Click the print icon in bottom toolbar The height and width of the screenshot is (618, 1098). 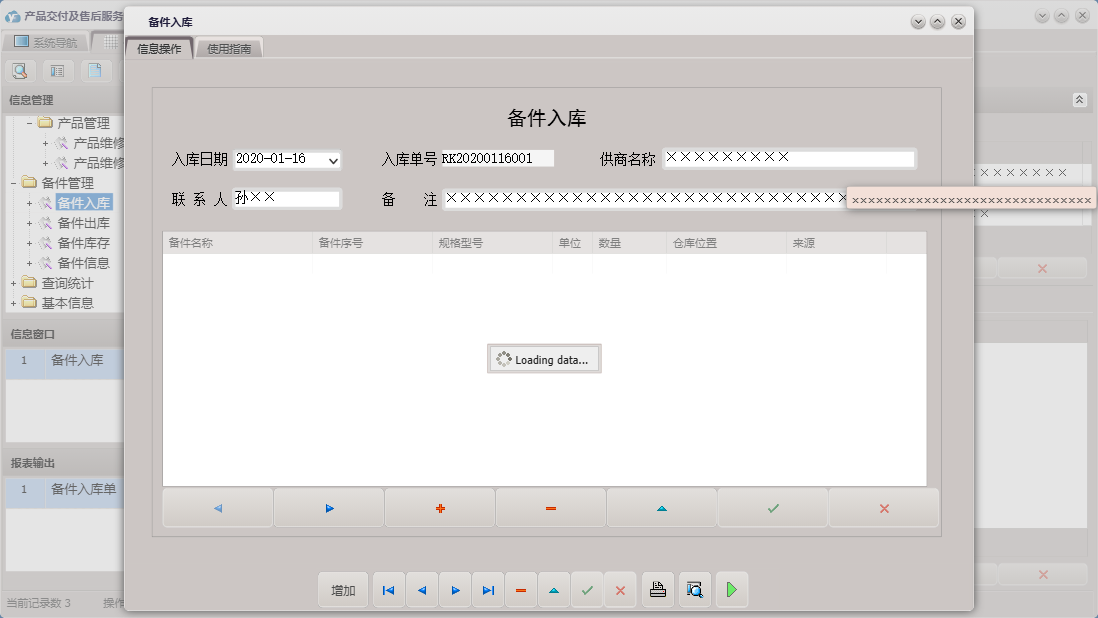(657, 590)
